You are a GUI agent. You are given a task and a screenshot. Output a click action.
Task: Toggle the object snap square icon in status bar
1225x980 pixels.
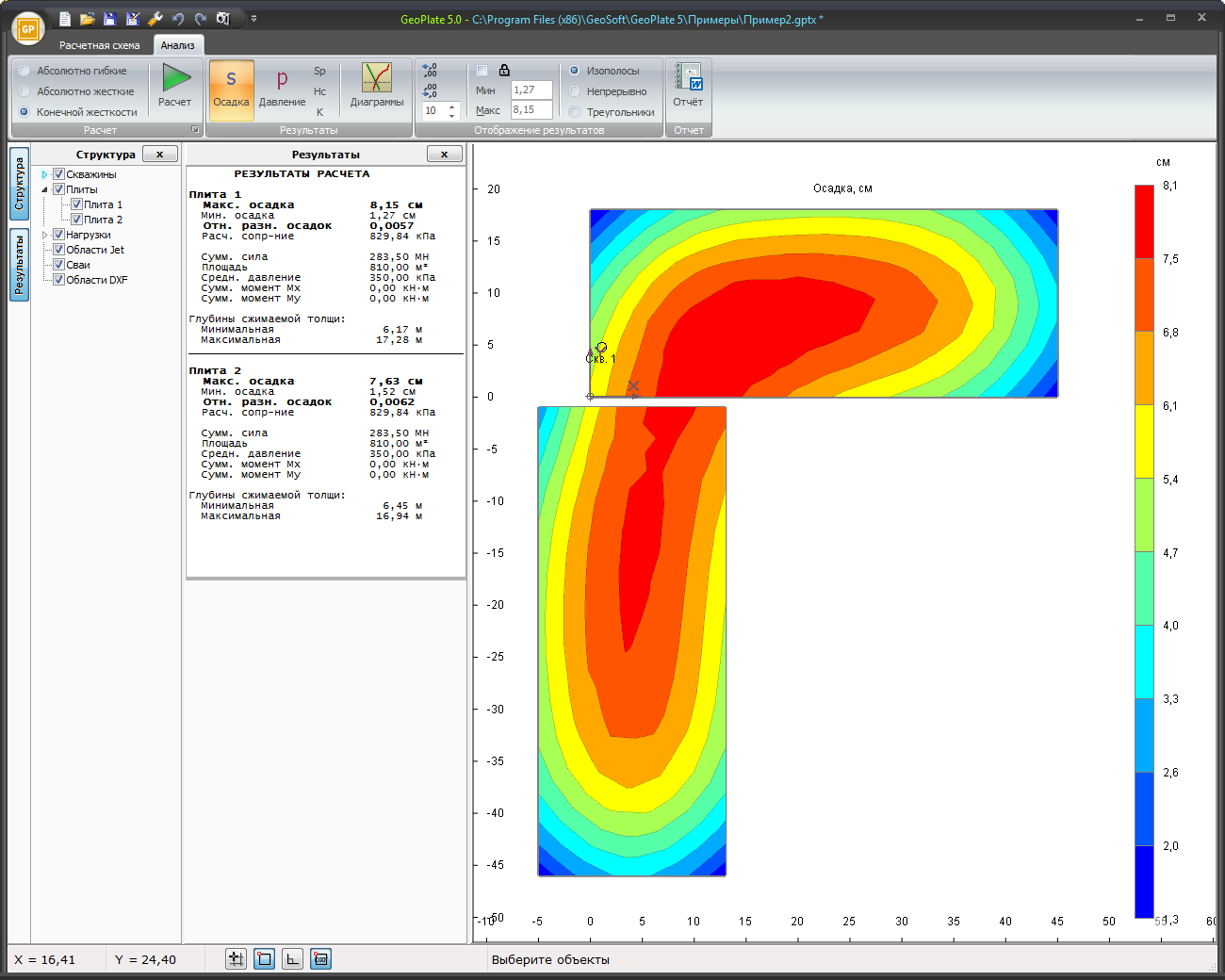[265, 959]
